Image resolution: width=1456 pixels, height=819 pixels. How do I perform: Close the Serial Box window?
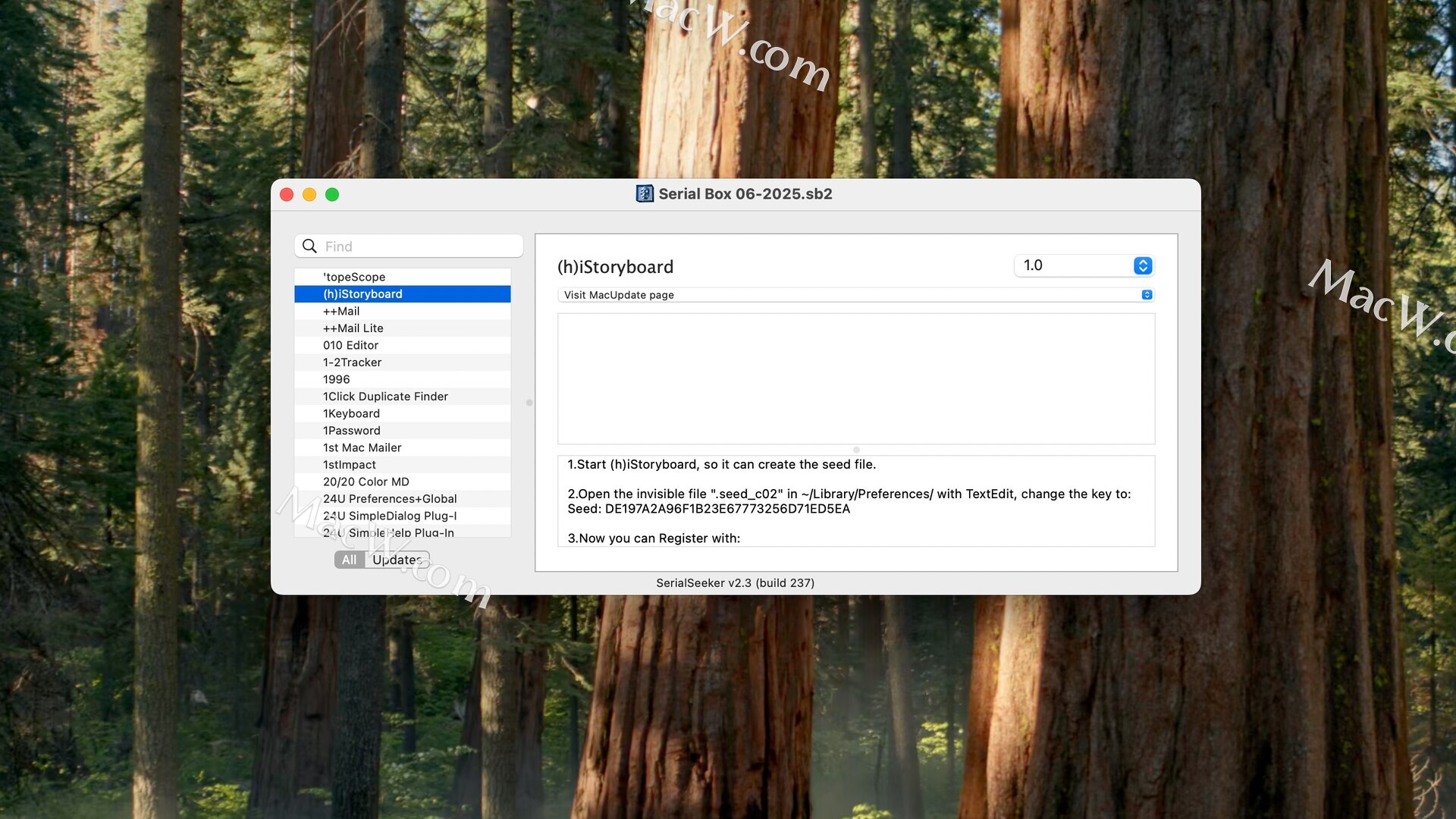point(287,195)
